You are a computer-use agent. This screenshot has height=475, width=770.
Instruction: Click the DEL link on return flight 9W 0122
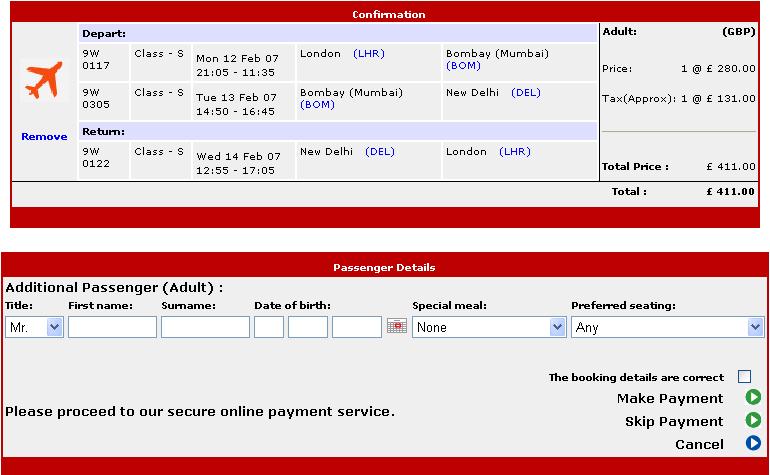pyautogui.click(x=380, y=152)
